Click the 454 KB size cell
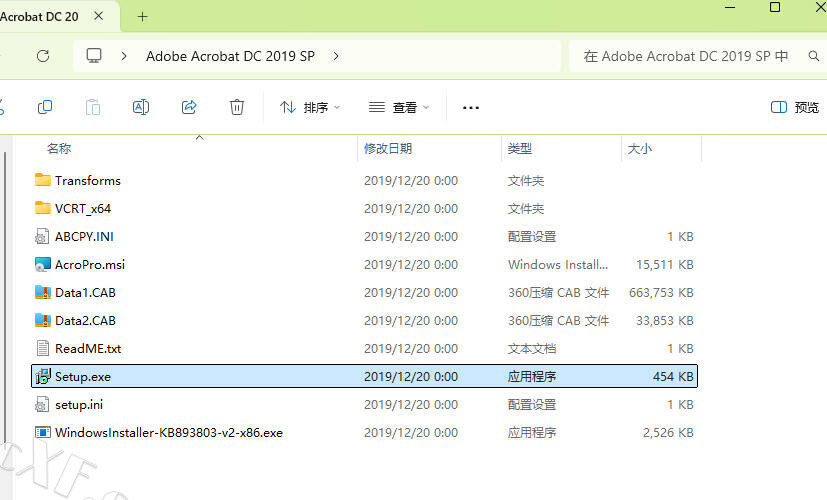This screenshot has height=500, width=827. click(x=673, y=377)
